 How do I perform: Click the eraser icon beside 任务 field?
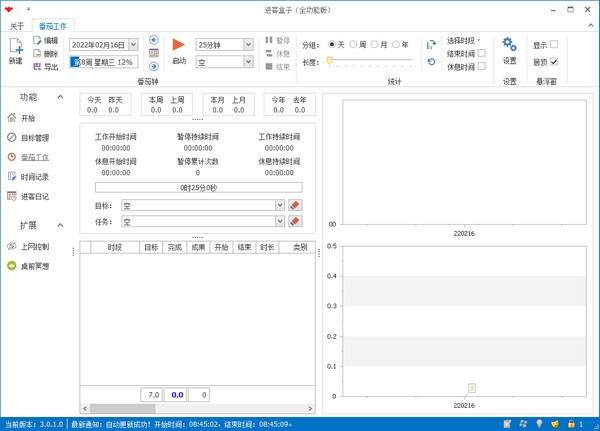point(295,221)
